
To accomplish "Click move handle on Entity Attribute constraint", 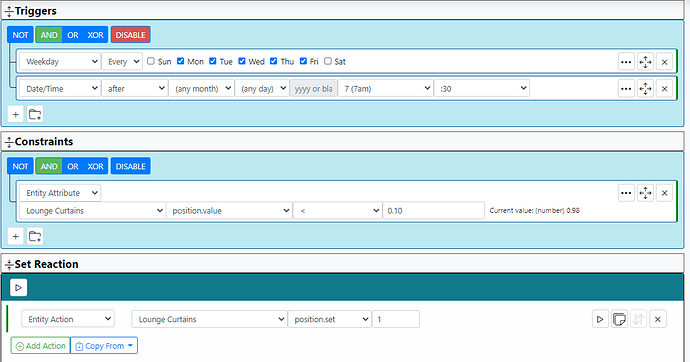I will (645, 193).
